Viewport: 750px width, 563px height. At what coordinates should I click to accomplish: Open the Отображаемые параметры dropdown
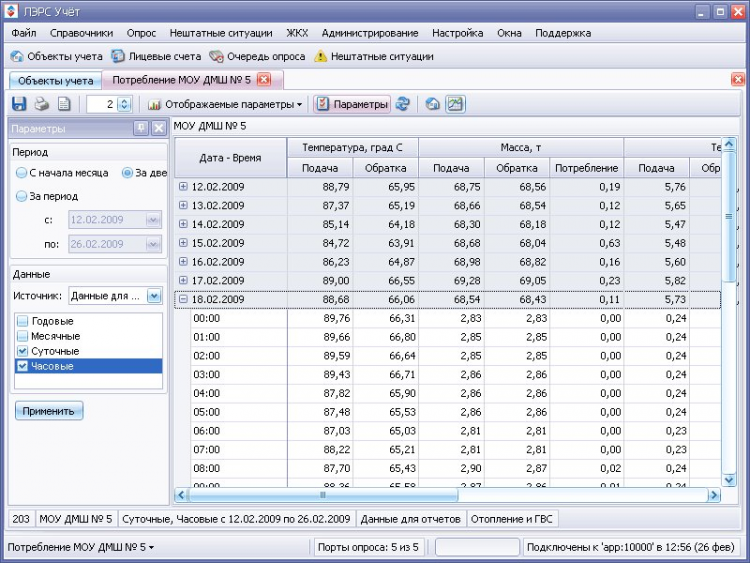coord(225,104)
